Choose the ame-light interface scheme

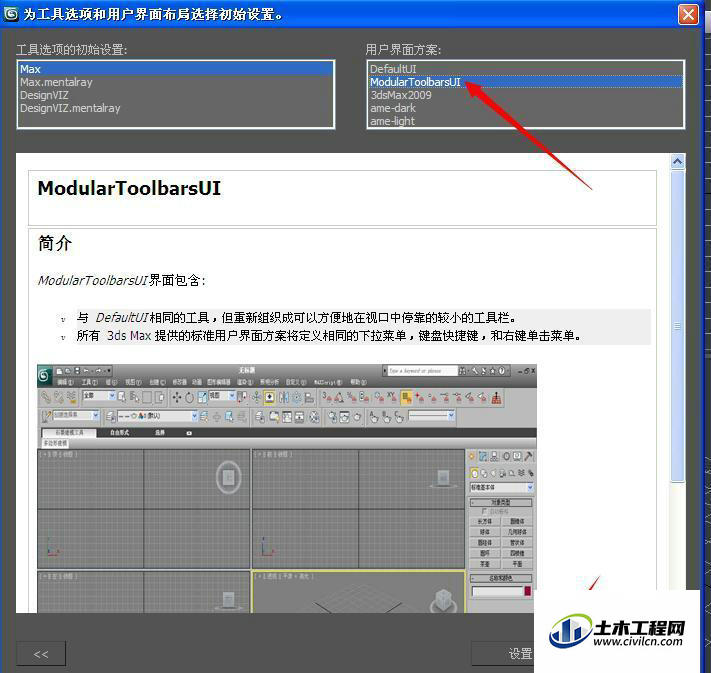[x=525, y=121]
